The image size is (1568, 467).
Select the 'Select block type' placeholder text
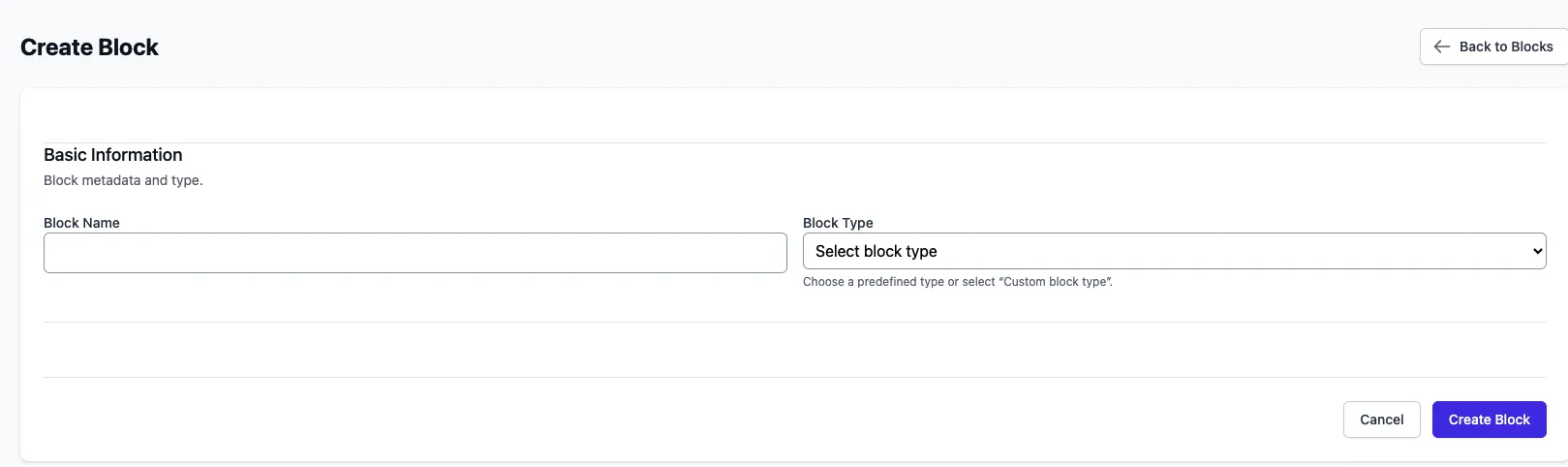point(876,251)
